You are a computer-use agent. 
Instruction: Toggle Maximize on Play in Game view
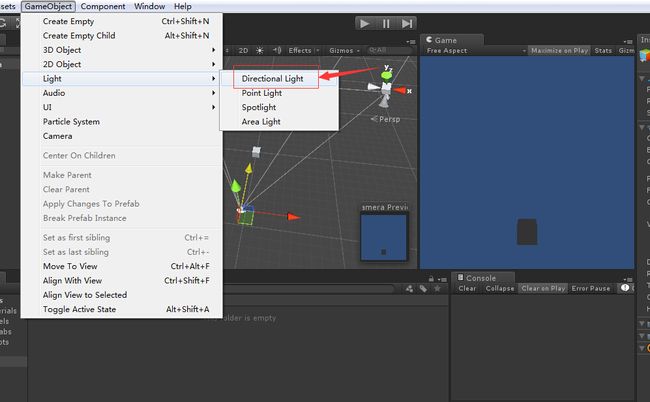[x=559, y=51]
